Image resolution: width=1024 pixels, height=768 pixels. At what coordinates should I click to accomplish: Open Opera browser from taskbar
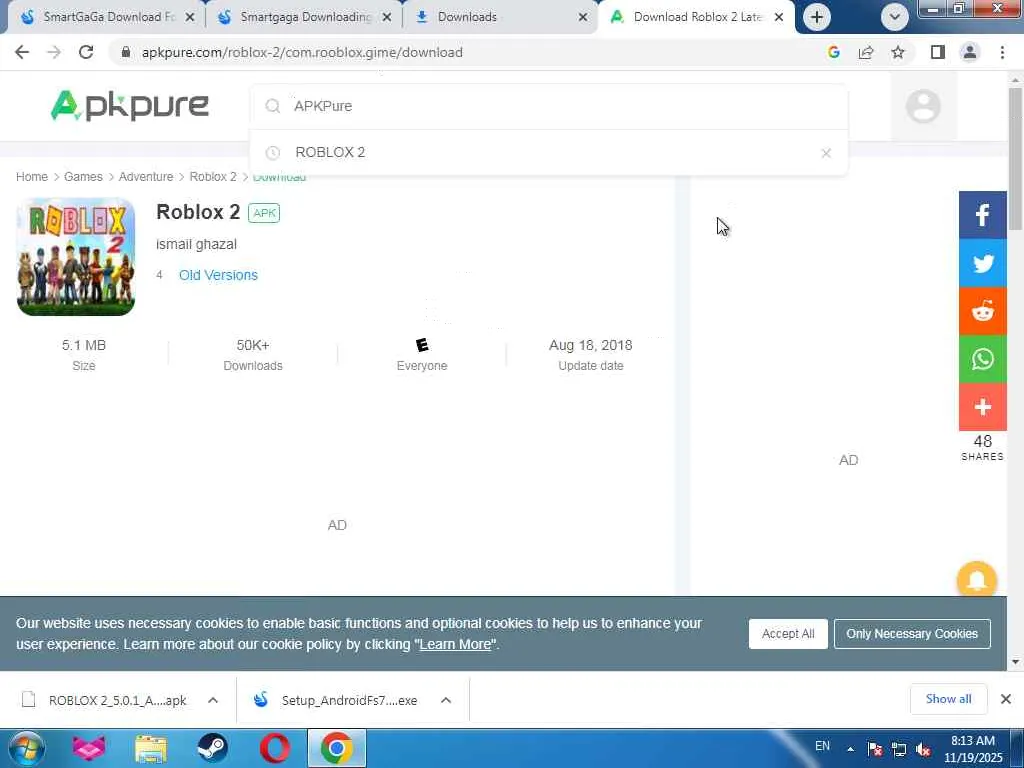tap(275, 748)
